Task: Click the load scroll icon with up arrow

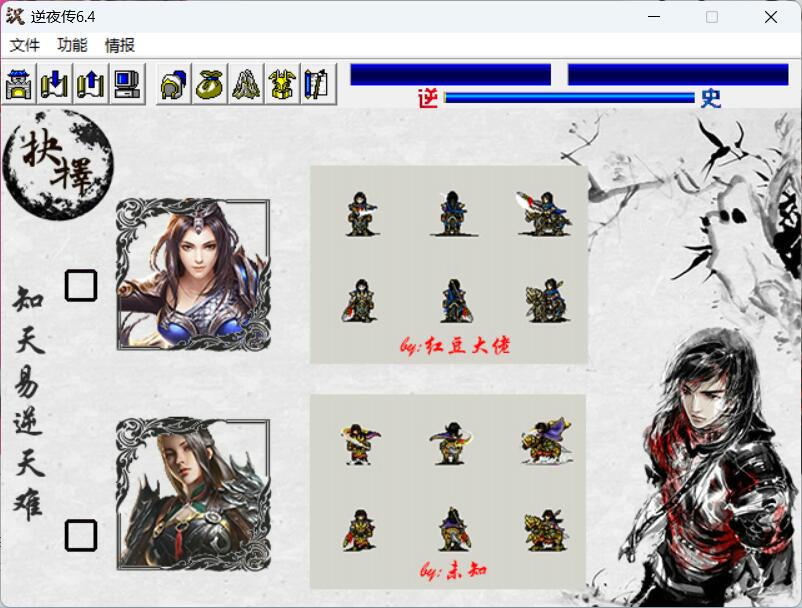Action: (91, 84)
